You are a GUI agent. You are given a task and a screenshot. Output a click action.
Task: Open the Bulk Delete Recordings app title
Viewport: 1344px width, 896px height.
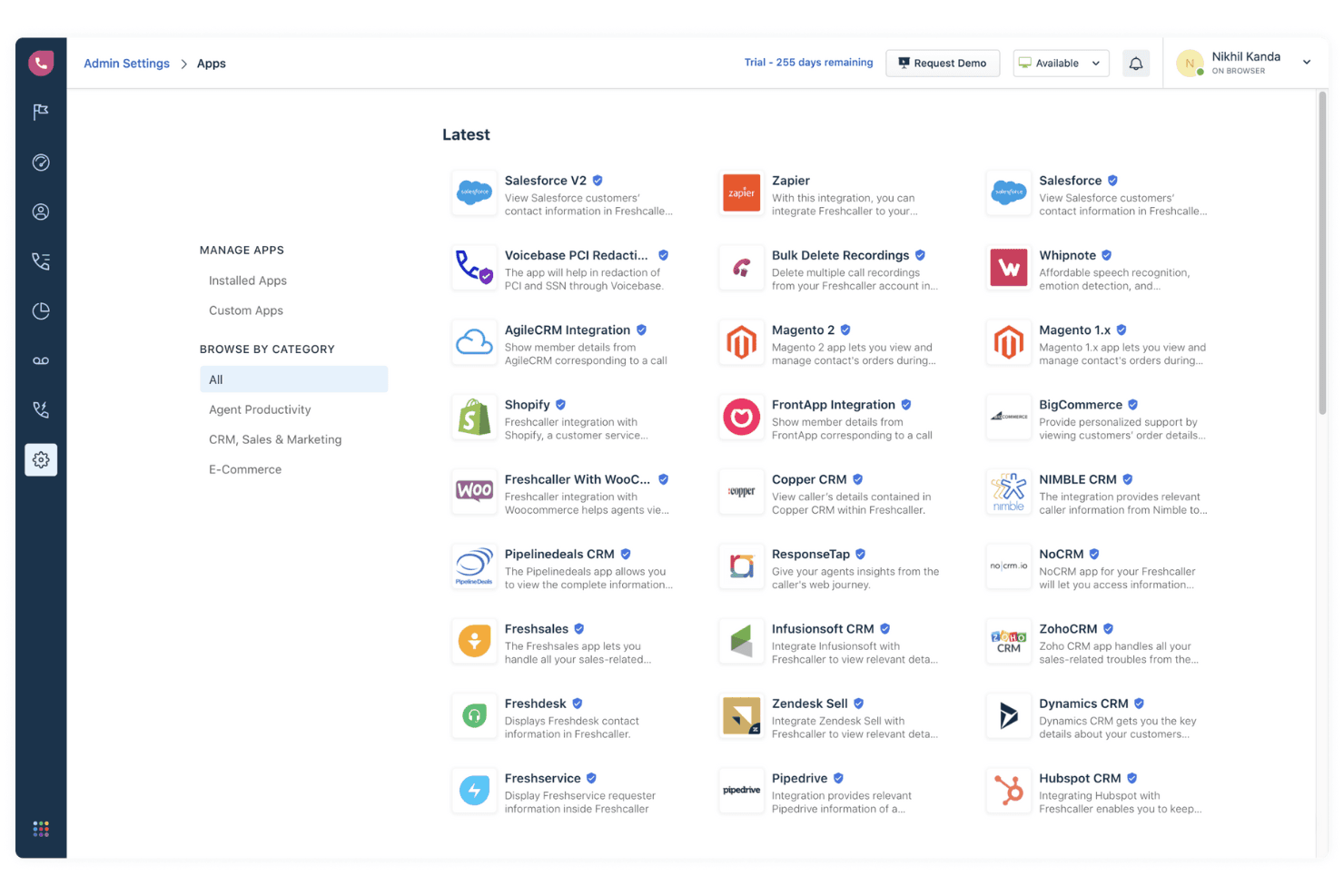coord(840,255)
